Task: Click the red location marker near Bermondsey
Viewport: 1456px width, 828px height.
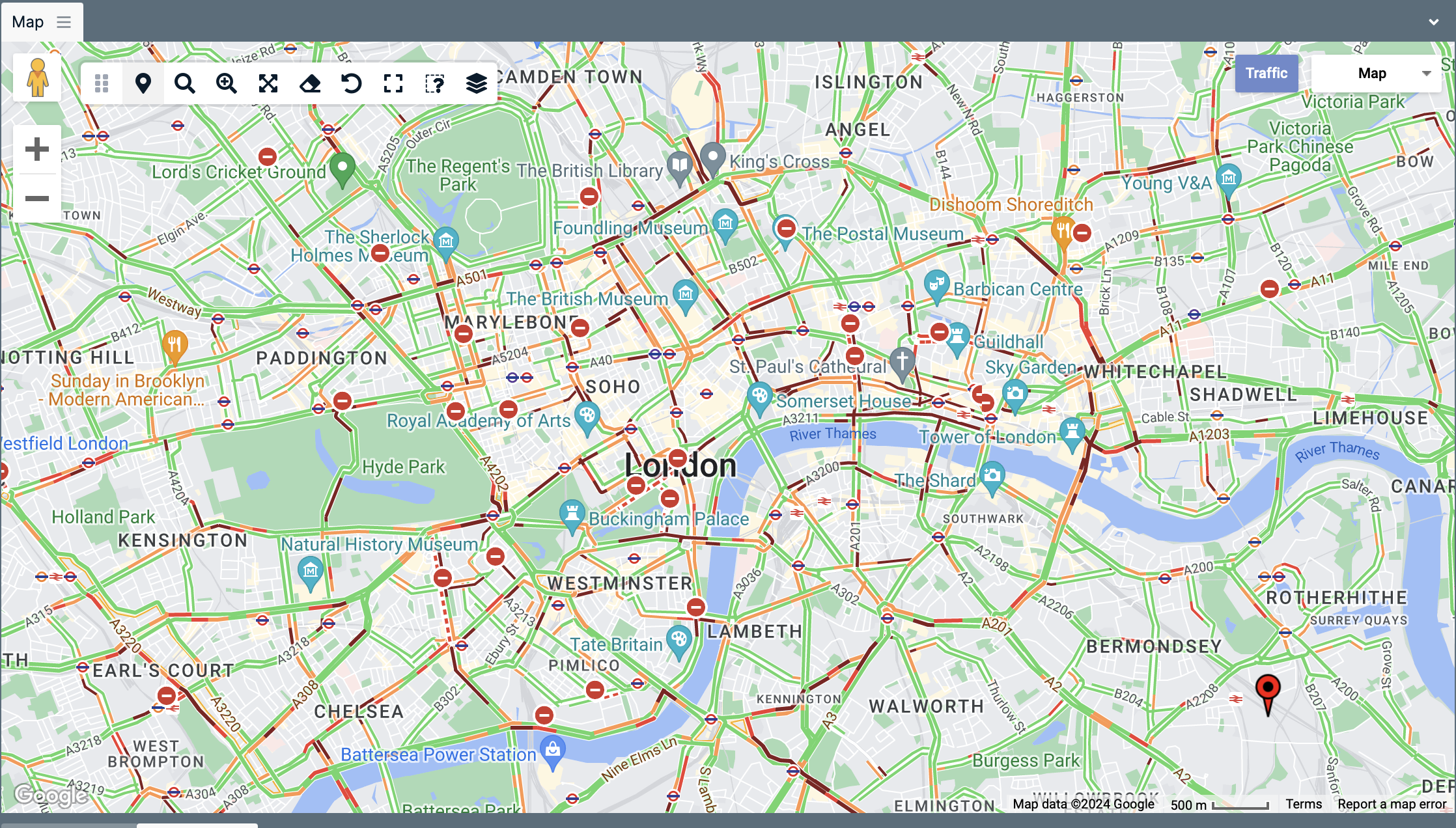Action: pyautogui.click(x=1268, y=695)
